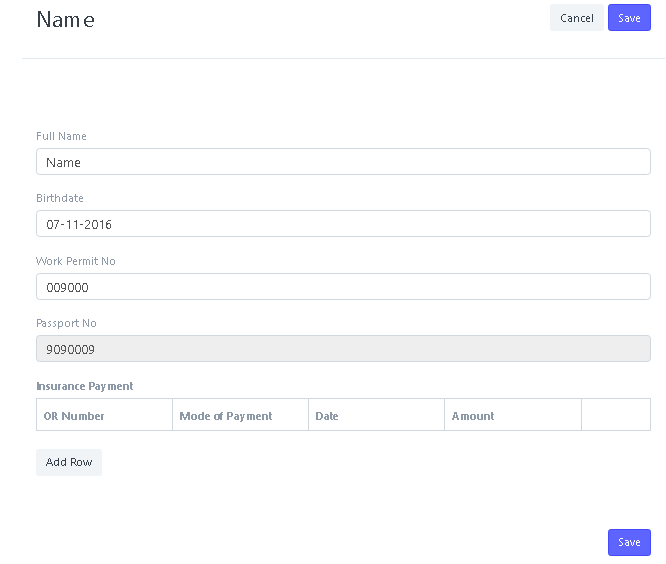
Task: Click the Birthdate label
Action: click(x=60, y=198)
